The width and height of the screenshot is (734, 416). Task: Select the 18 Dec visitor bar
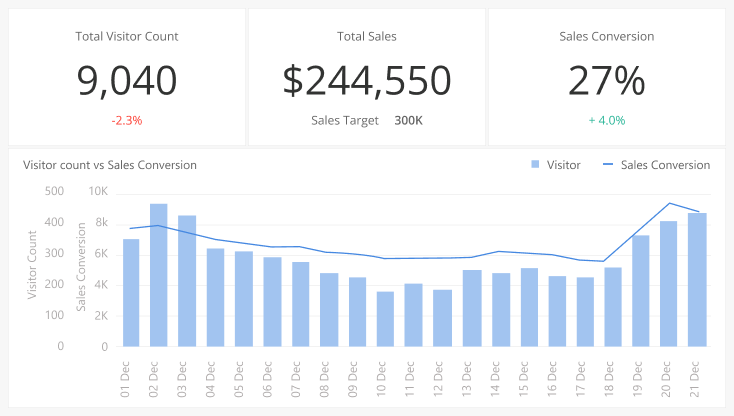click(613, 307)
